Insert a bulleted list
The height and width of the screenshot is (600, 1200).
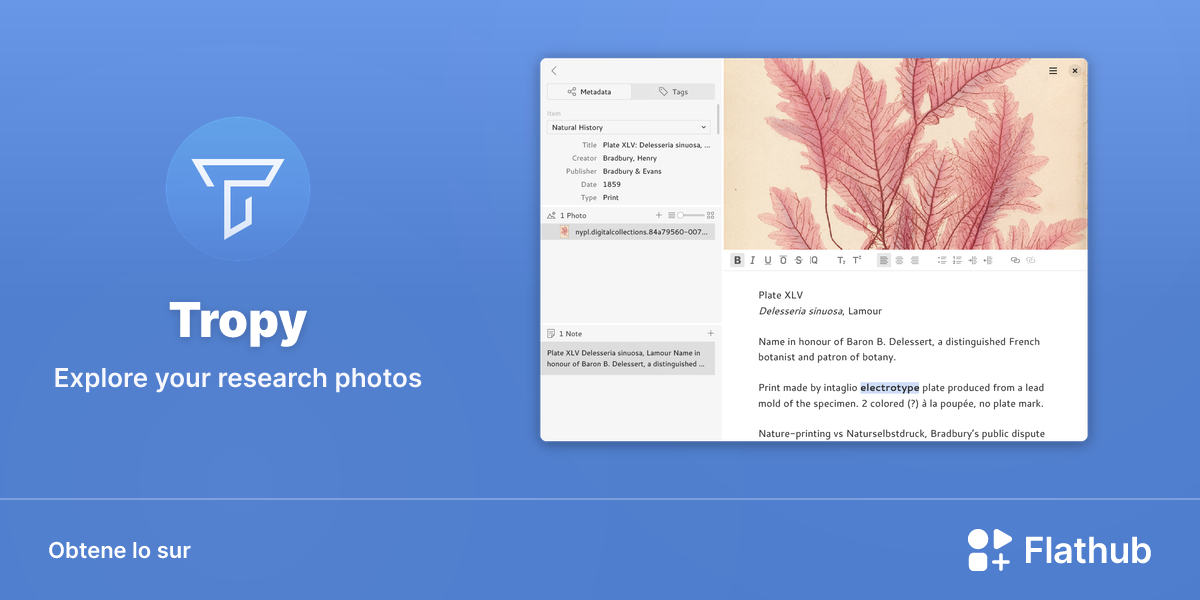[942, 260]
